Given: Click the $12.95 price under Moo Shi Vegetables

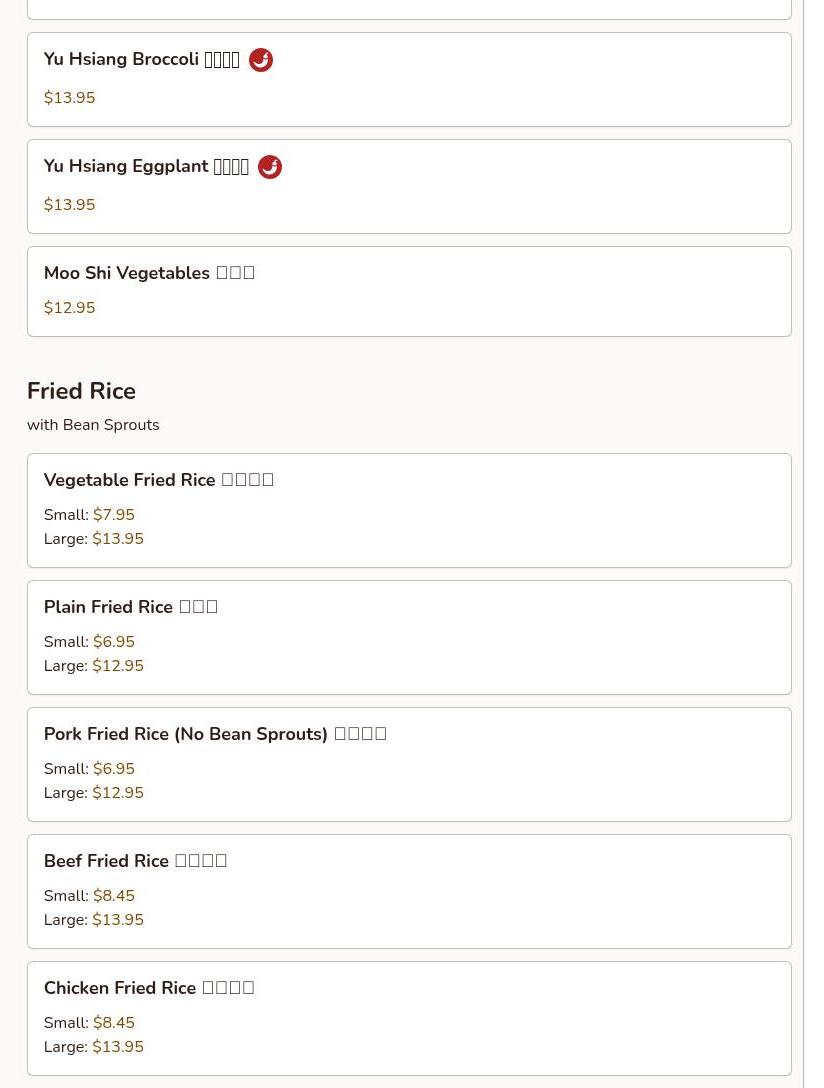Looking at the screenshot, I should 69,308.
